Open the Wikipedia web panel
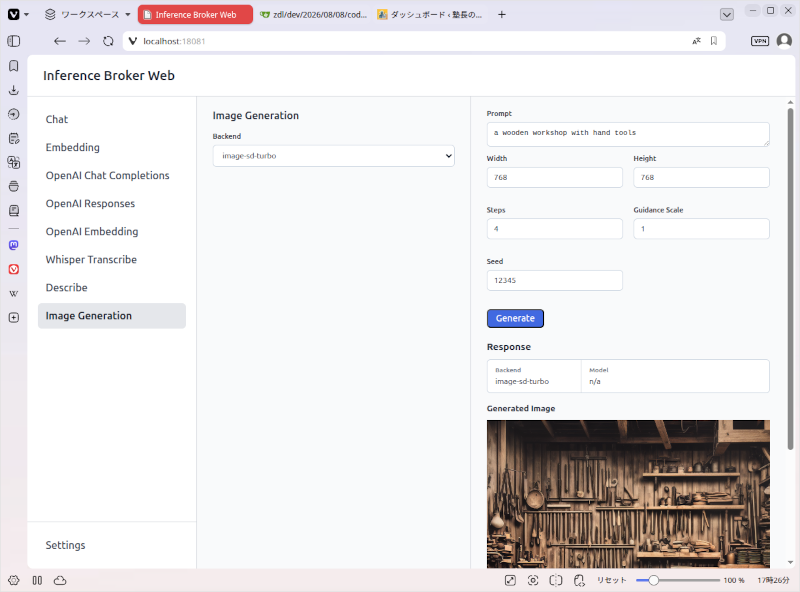 [x=14, y=293]
